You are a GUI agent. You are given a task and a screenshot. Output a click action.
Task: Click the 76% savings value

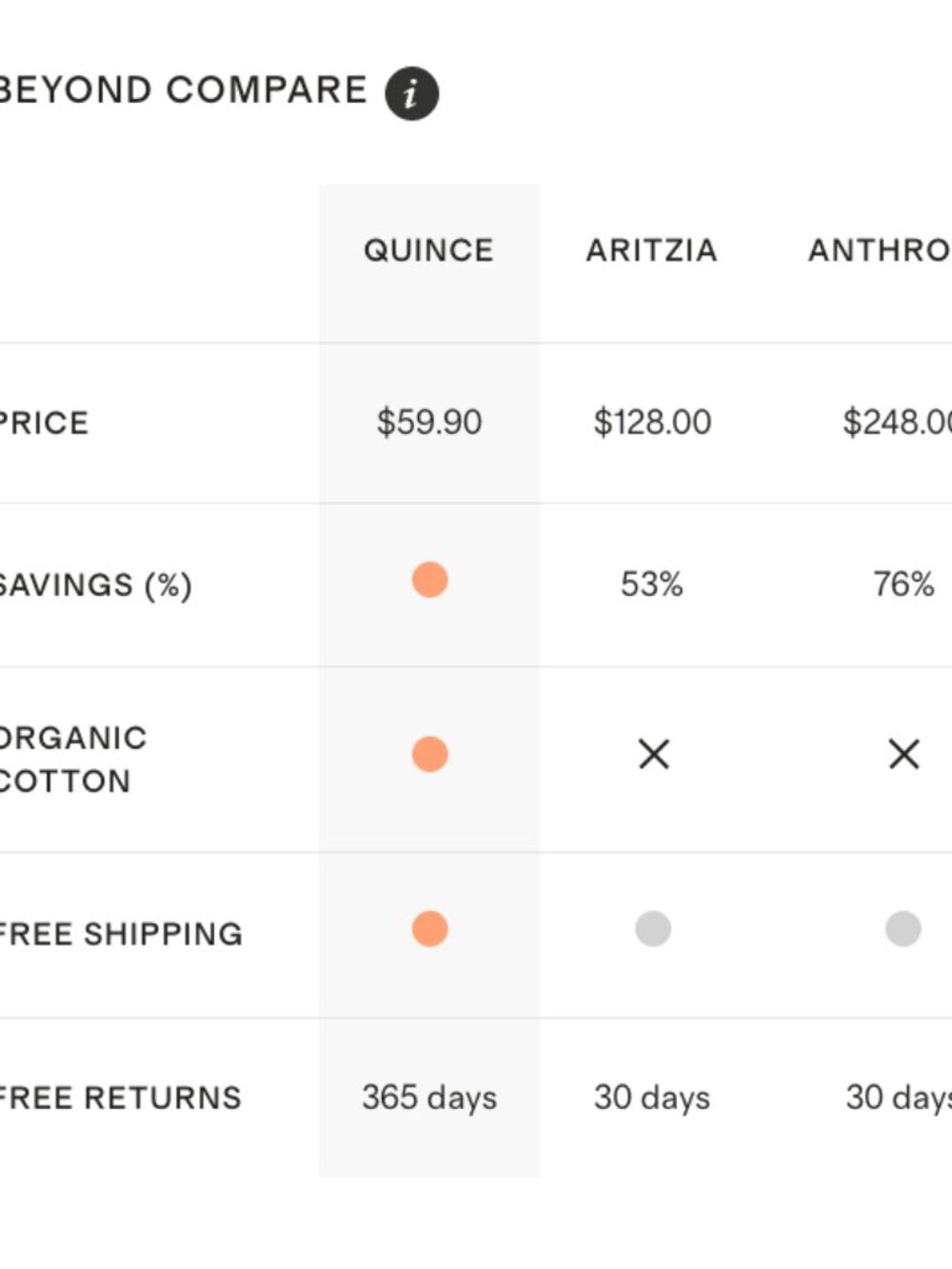[903, 585]
